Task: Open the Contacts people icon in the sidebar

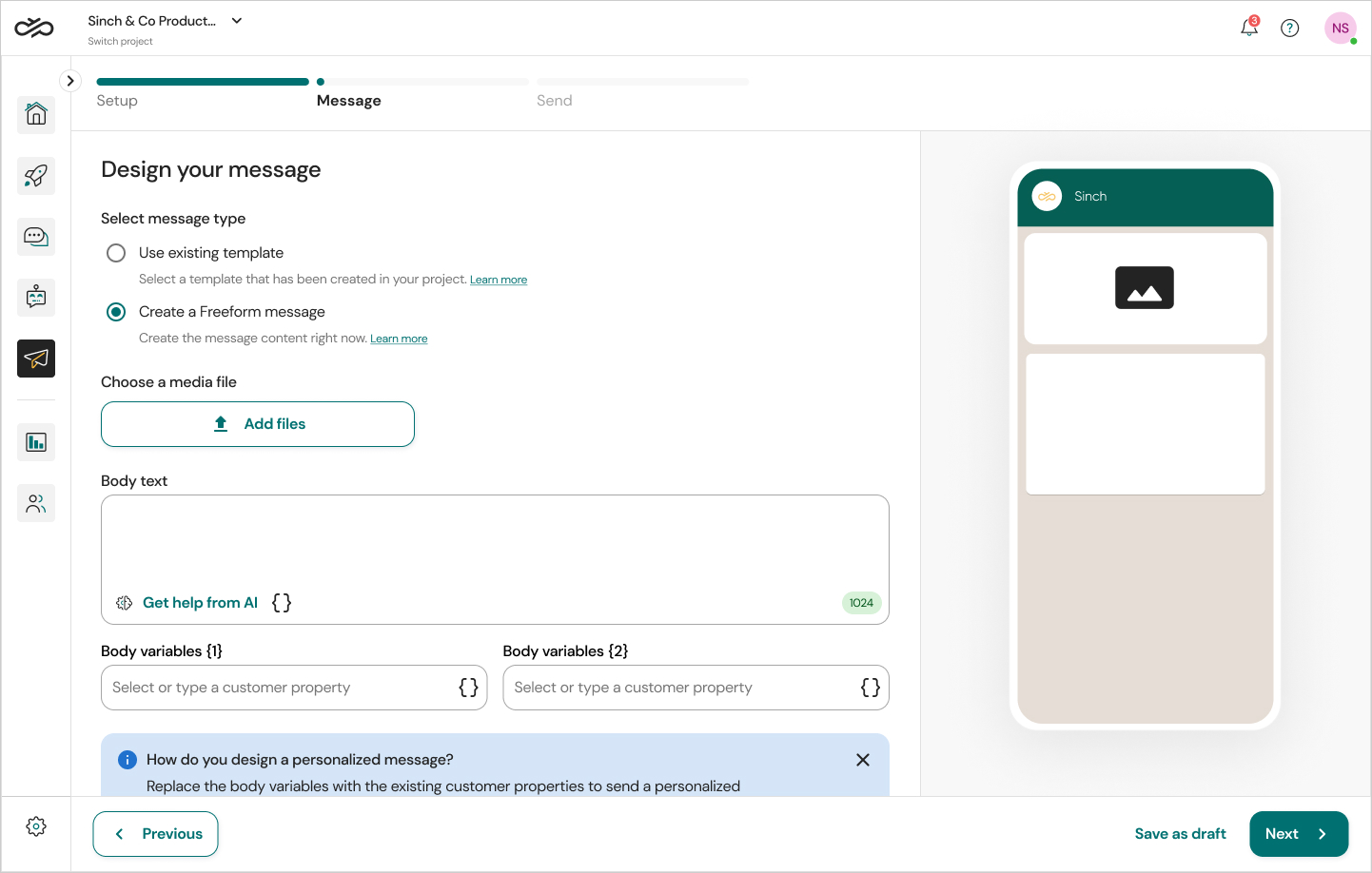Action: 35,502
